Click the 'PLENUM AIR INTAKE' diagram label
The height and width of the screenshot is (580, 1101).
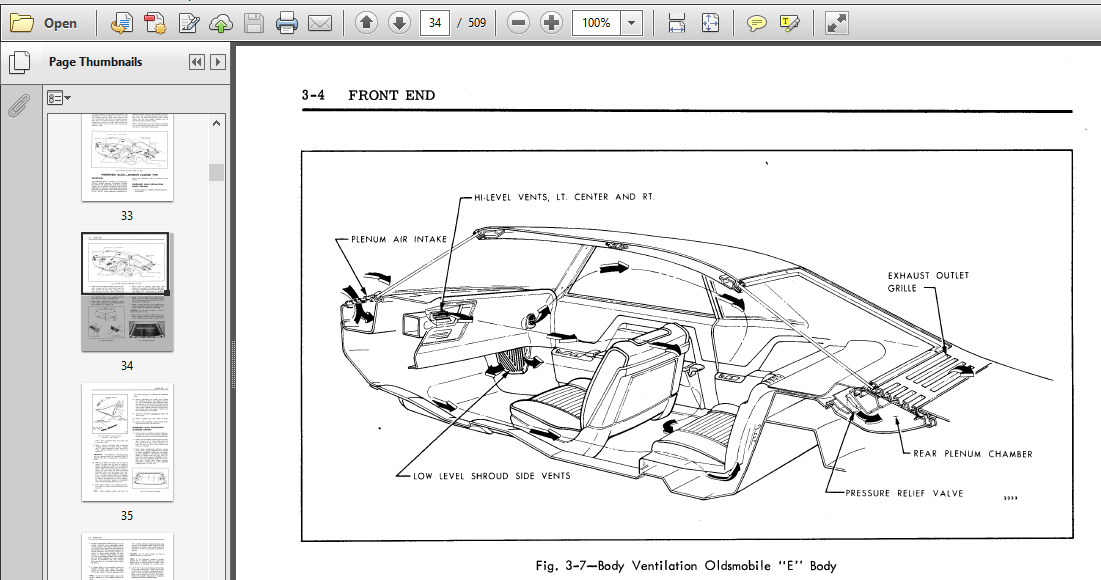(399, 239)
